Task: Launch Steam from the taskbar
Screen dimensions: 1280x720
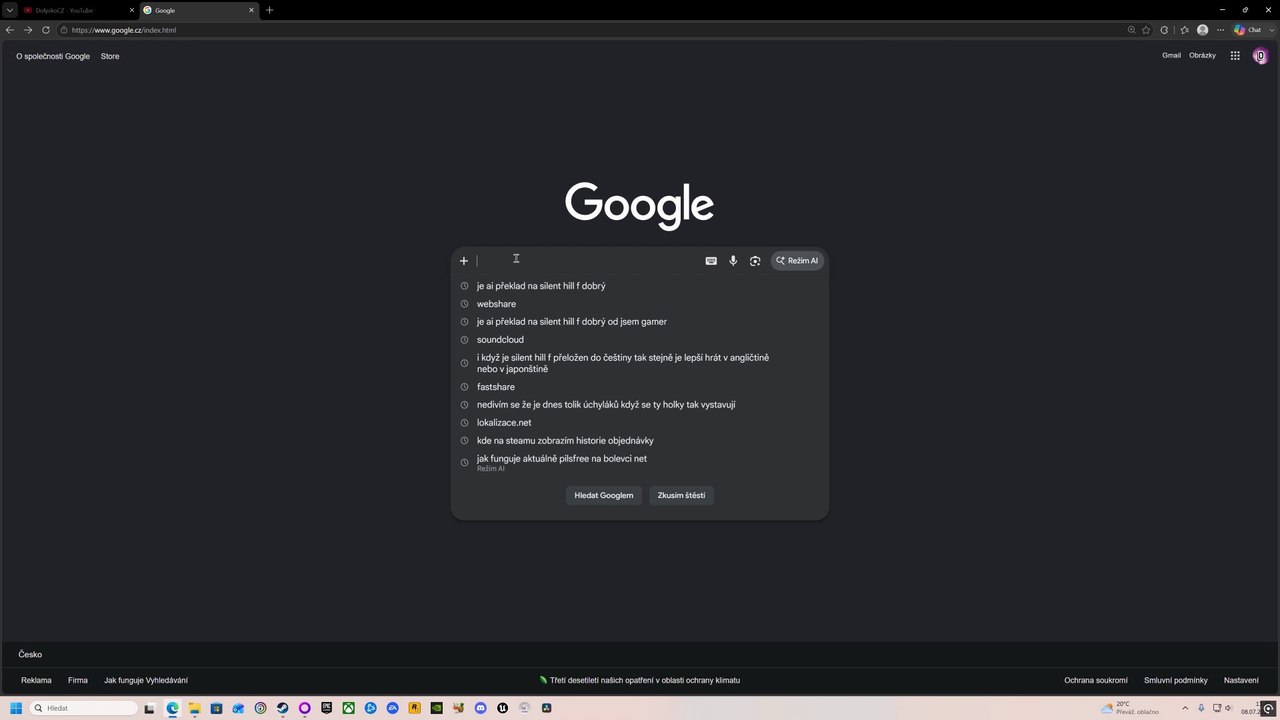Action: click(x=282, y=708)
